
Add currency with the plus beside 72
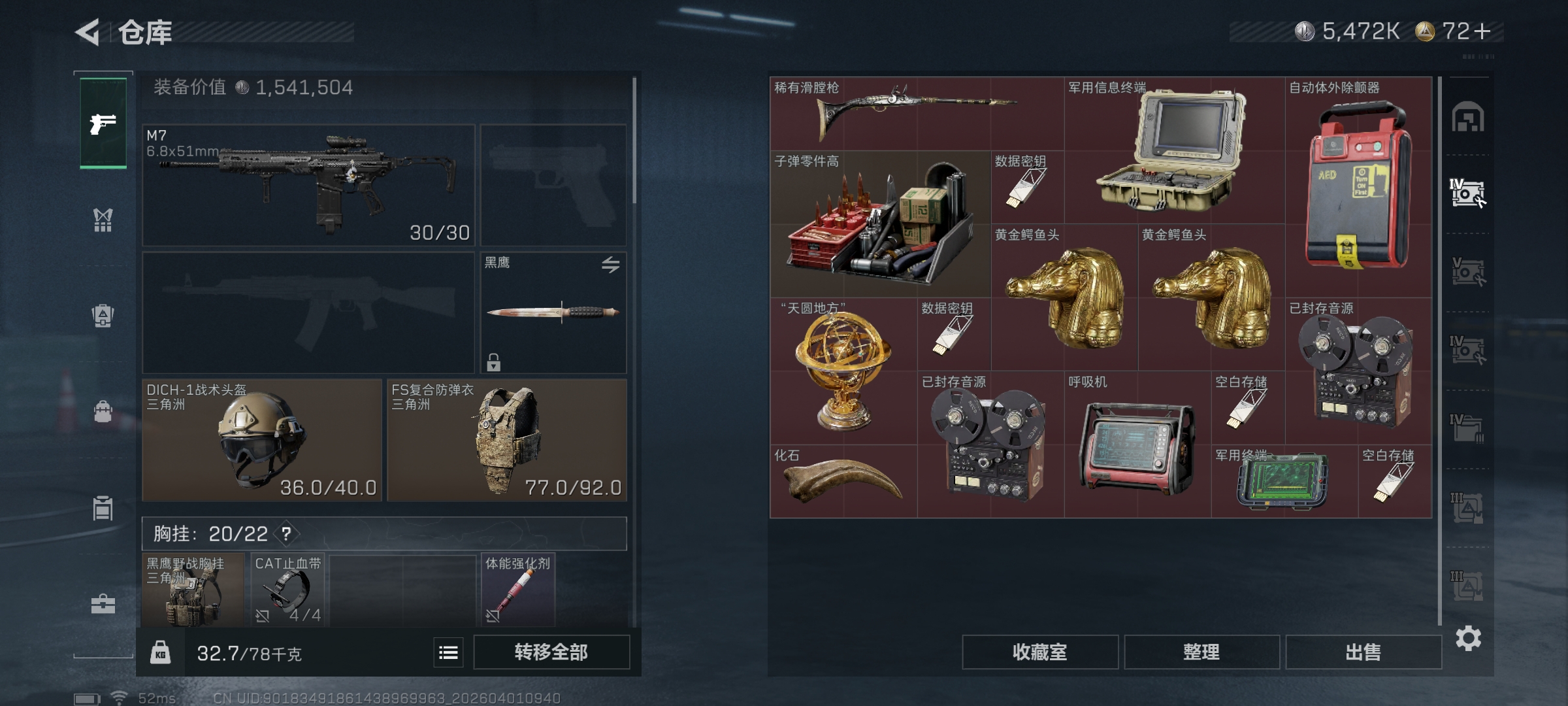tap(1483, 31)
